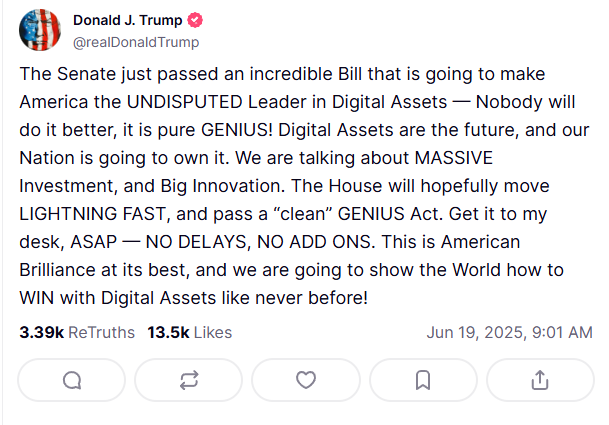
Task: Click the phrase LIGHTNING FAST in post text
Action: tap(92, 214)
